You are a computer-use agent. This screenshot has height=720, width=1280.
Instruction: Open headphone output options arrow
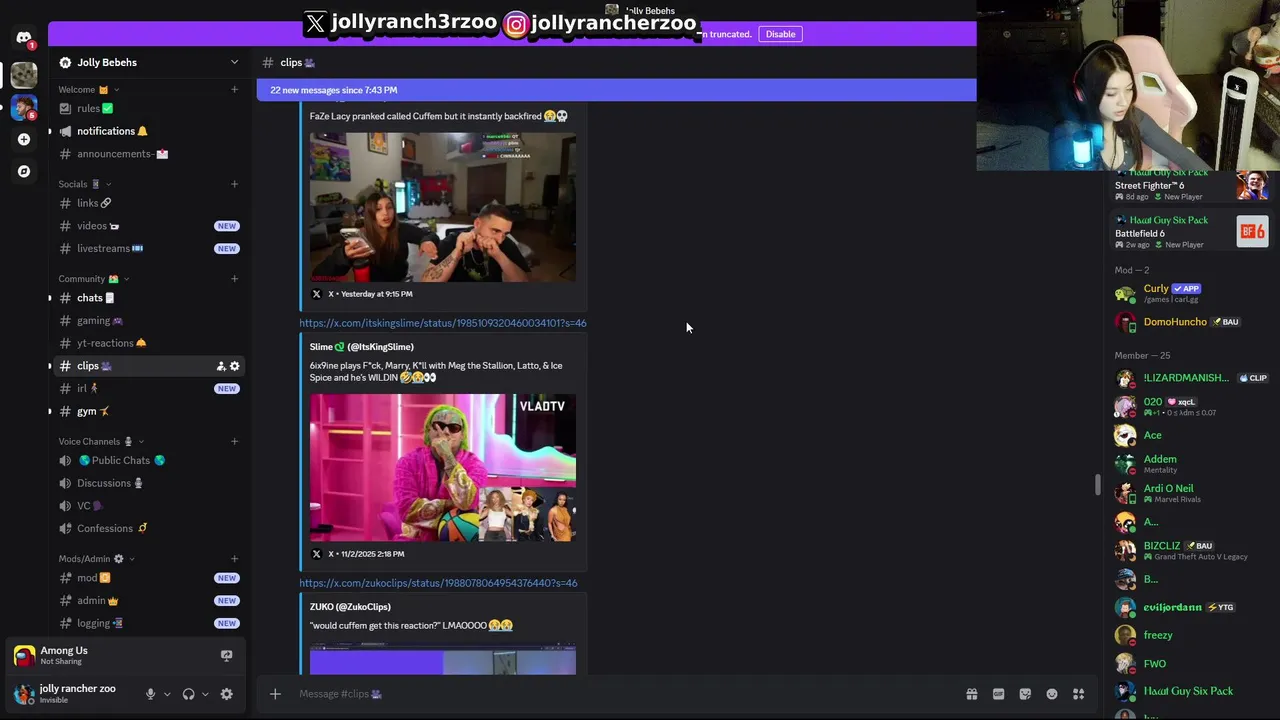click(205, 694)
